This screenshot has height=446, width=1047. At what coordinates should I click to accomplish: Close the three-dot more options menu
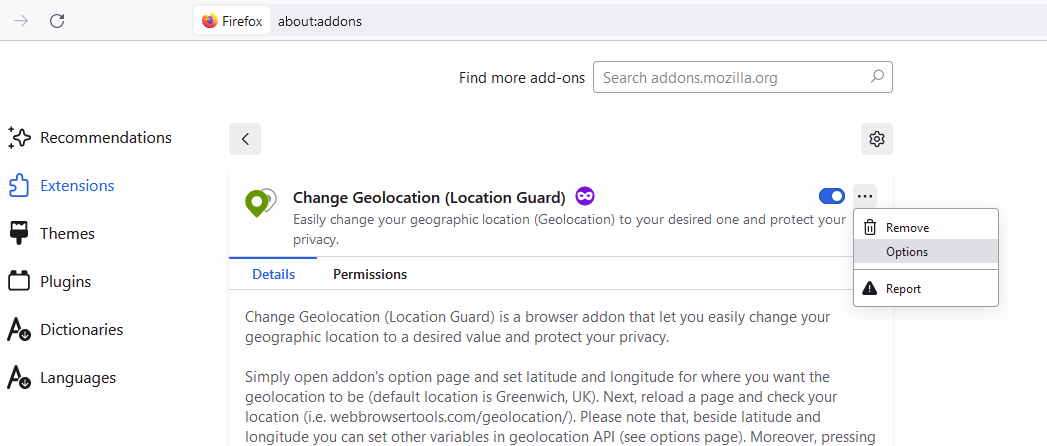(x=866, y=196)
